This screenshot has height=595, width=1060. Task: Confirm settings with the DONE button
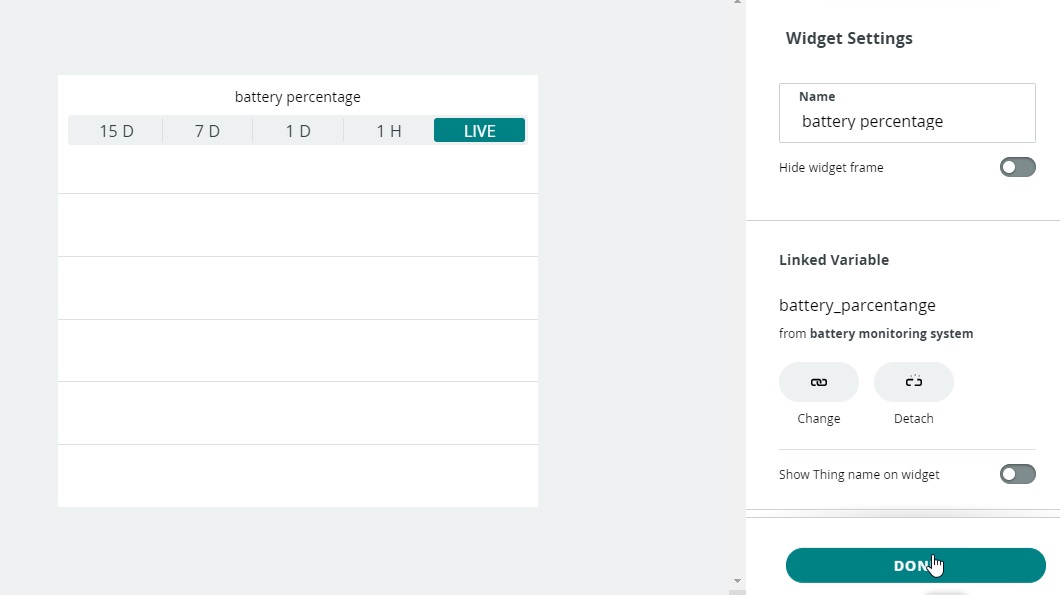coord(915,565)
